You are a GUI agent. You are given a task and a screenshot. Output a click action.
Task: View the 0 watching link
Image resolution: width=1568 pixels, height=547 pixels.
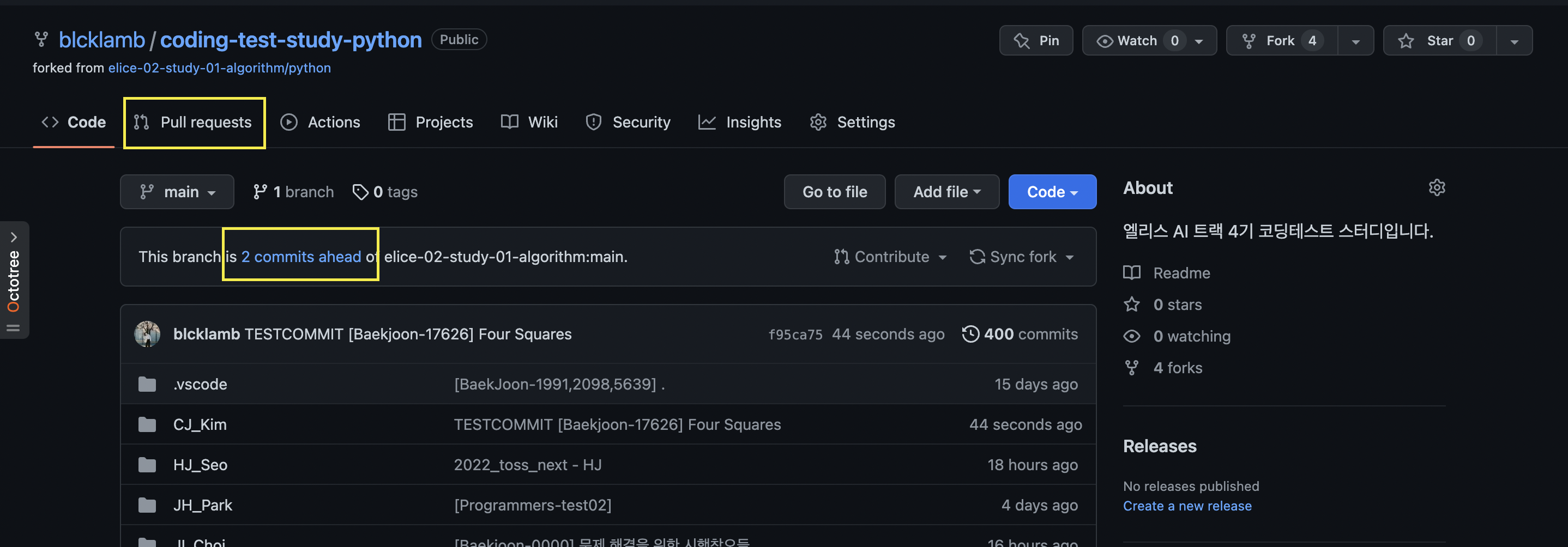pyautogui.click(x=1191, y=336)
